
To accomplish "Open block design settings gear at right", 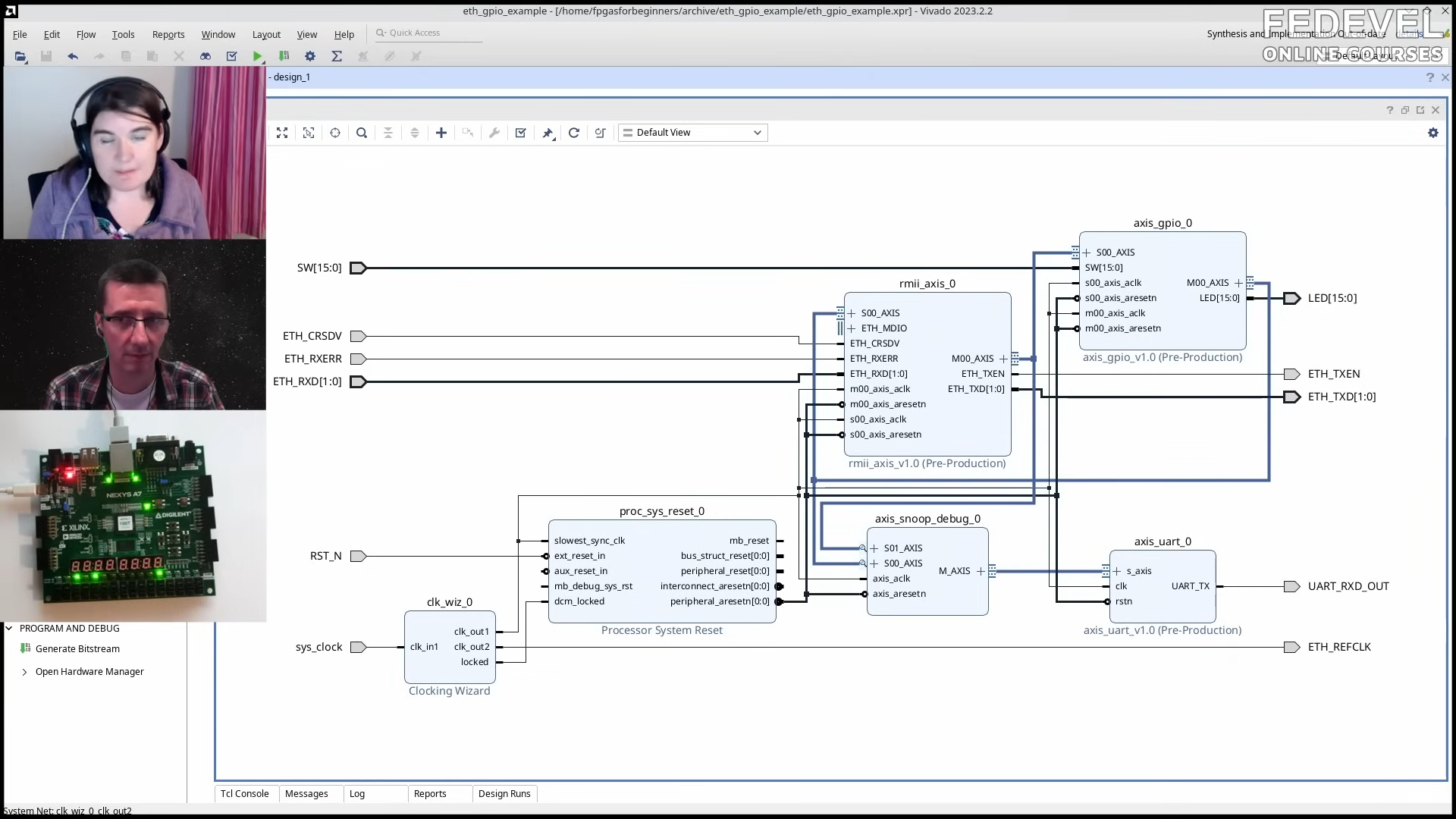I will (1432, 133).
